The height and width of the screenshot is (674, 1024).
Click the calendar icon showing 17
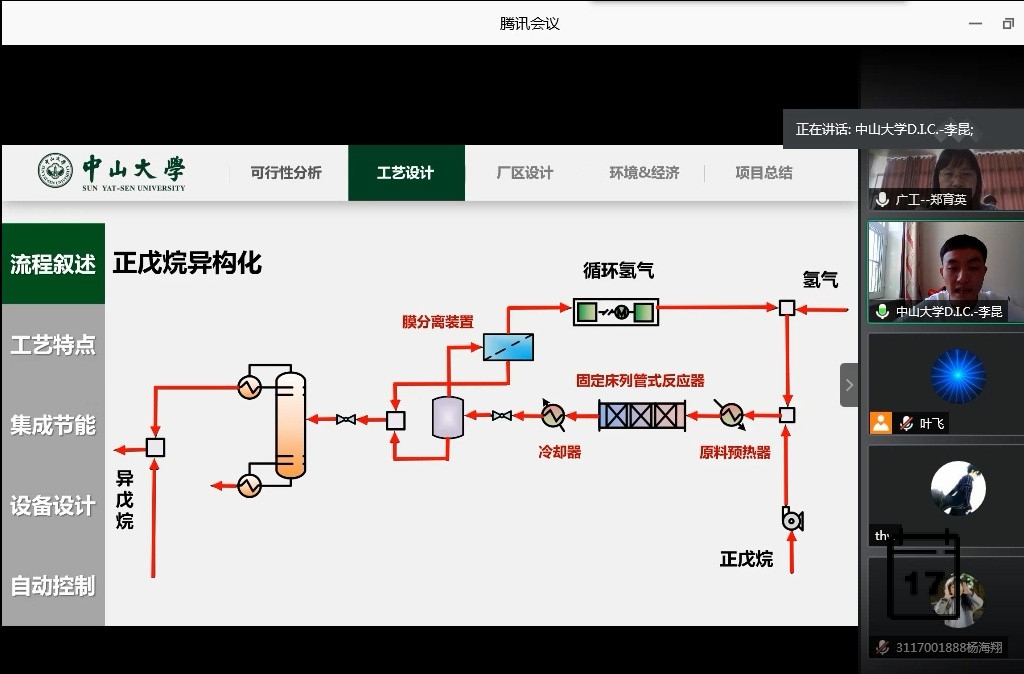click(x=924, y=580)
